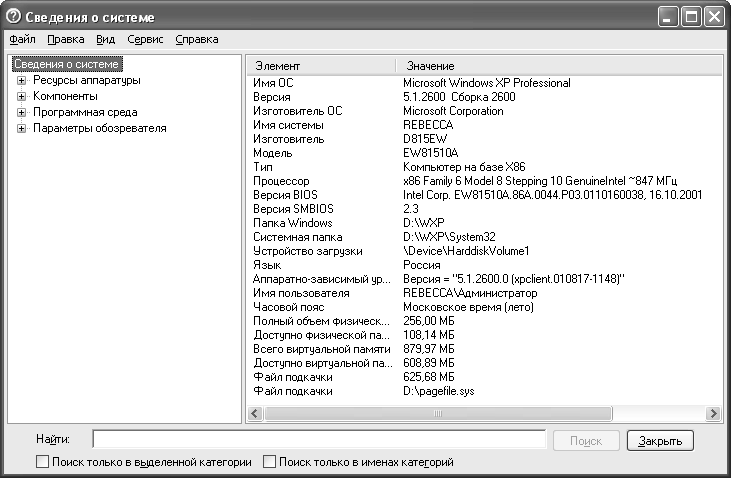Click the horizontal scrollbar right arrow
The image size is (731, 478).
click(x=713, y=413)
